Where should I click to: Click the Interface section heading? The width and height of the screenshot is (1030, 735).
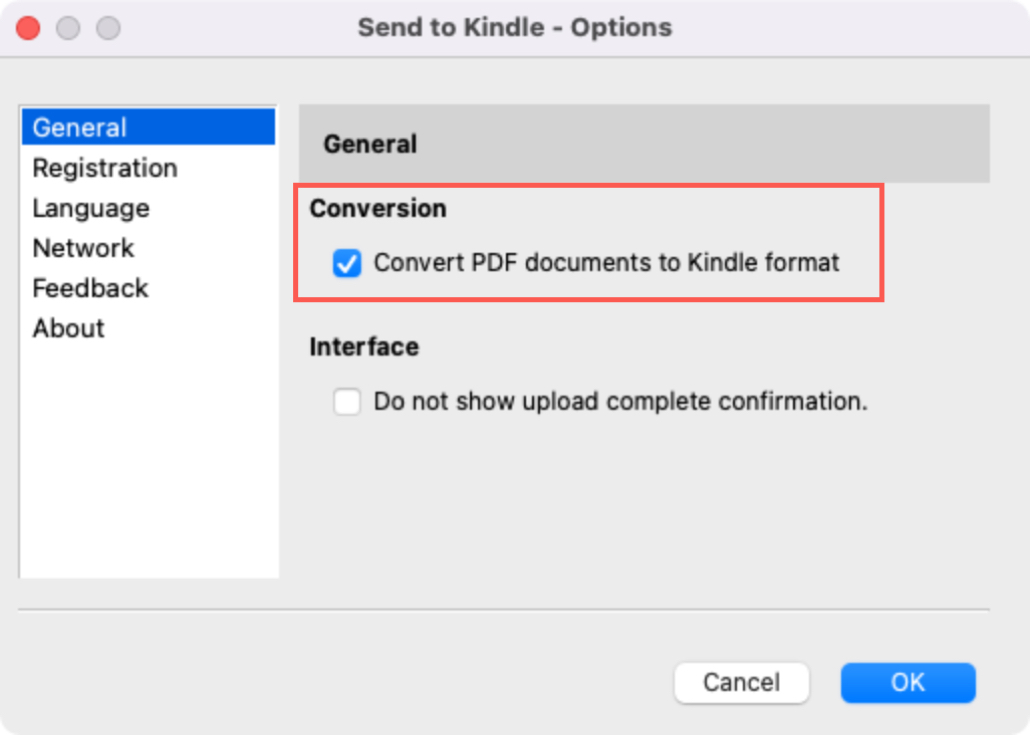click(x=364, y=347)
